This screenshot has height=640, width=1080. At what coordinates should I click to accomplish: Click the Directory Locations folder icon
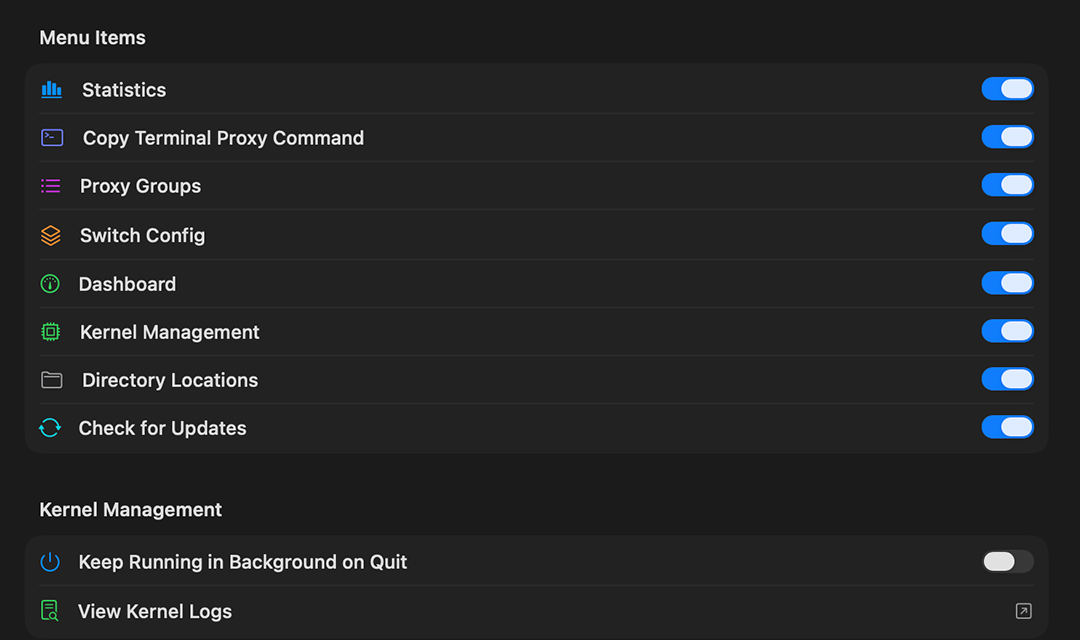pyautogui.click(x=52, y=380)
